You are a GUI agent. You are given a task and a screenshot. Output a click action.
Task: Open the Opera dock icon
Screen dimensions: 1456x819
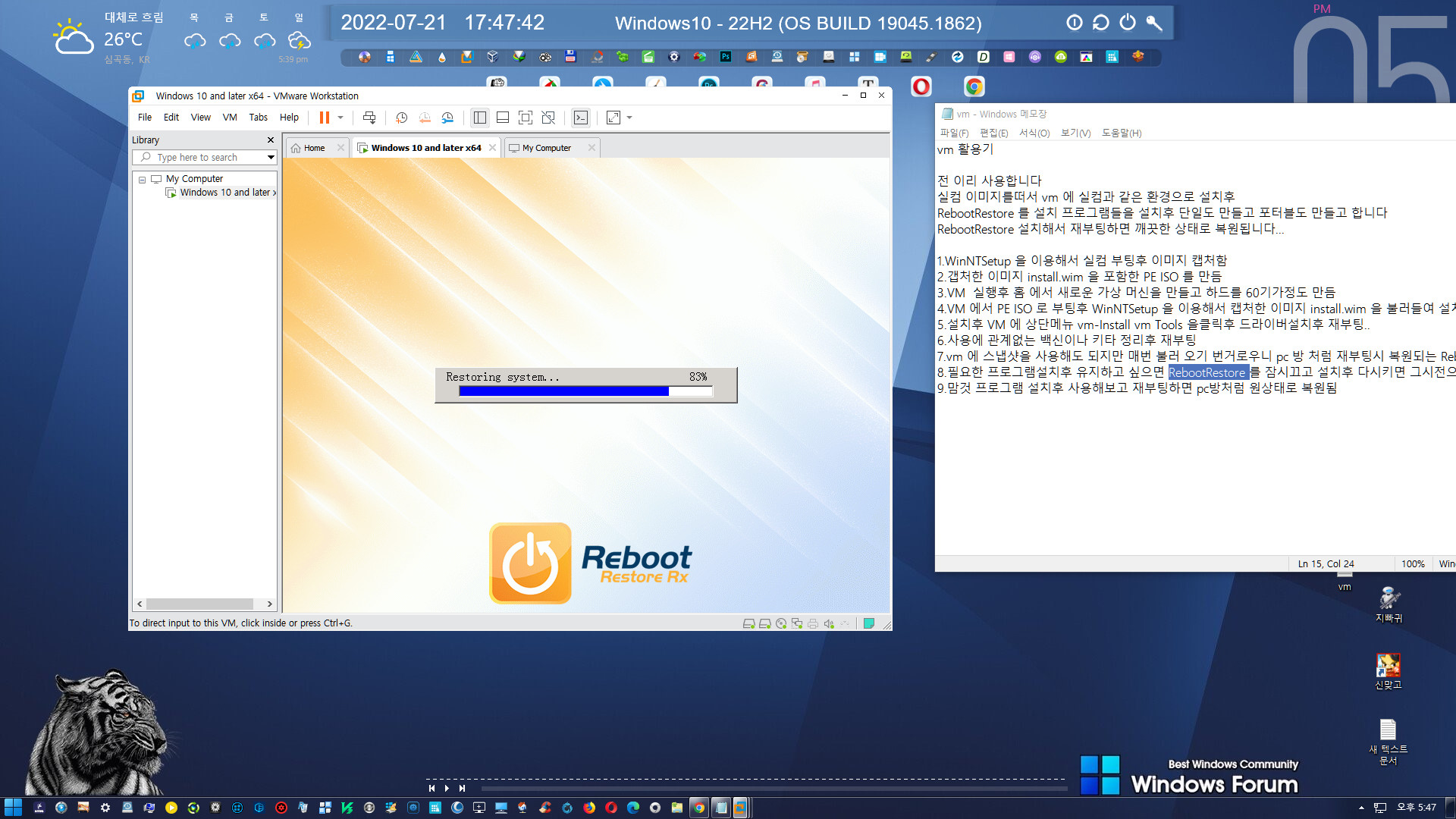tap(921, 86)
